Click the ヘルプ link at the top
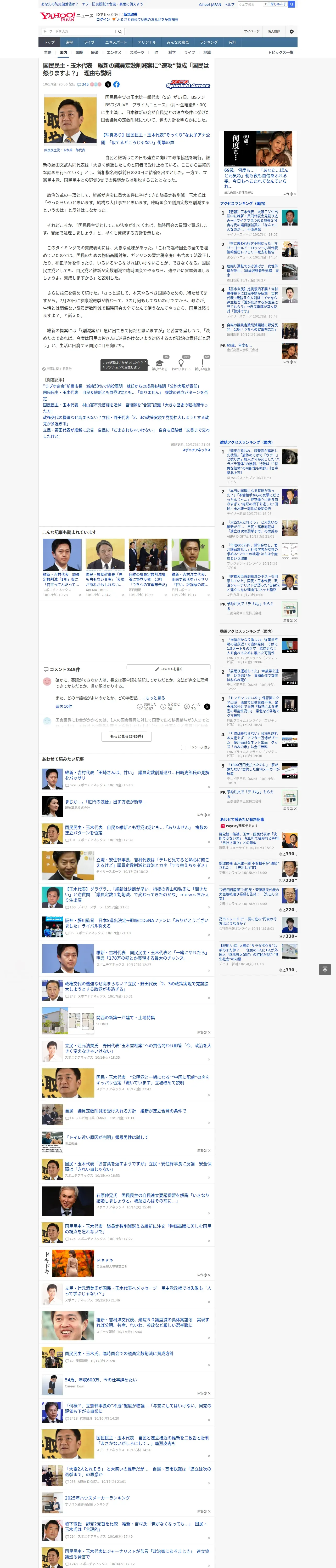This screenshot has width=336, height=1568. tap(229, 4)
